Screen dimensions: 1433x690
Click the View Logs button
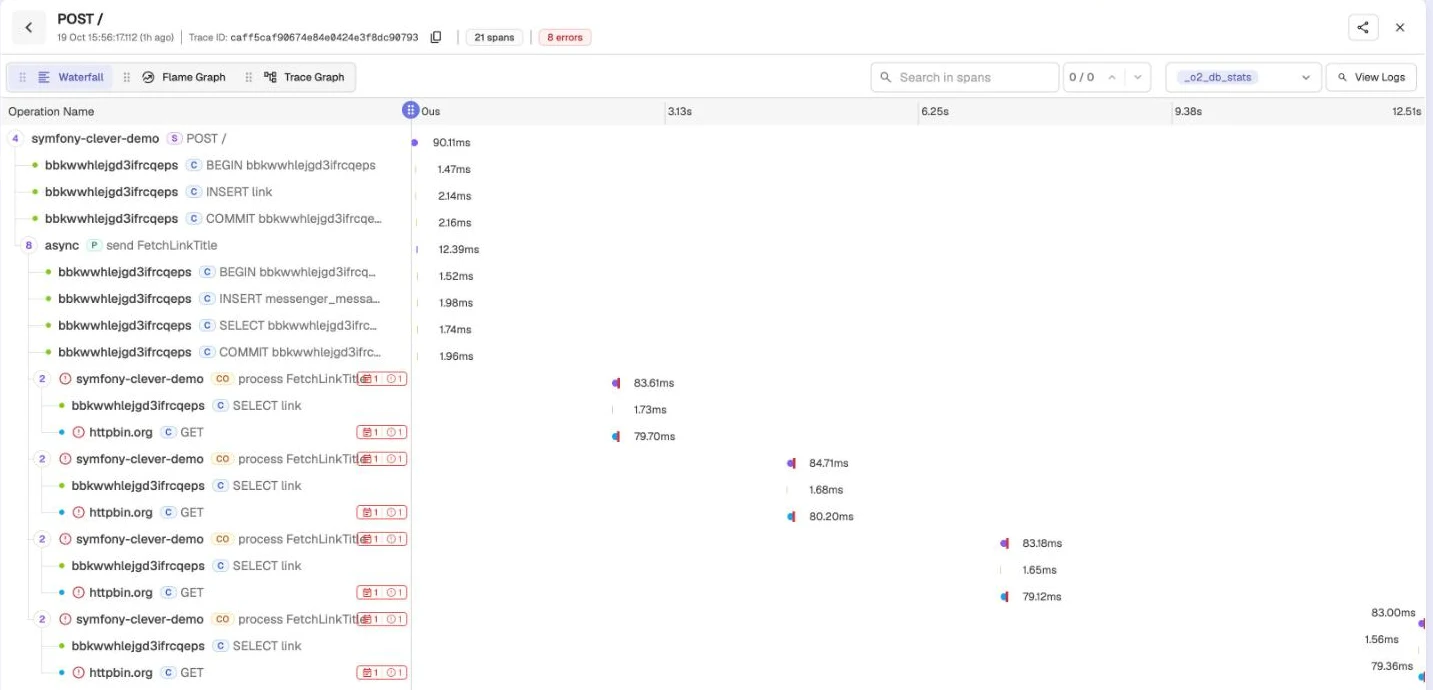point(1371,77)
